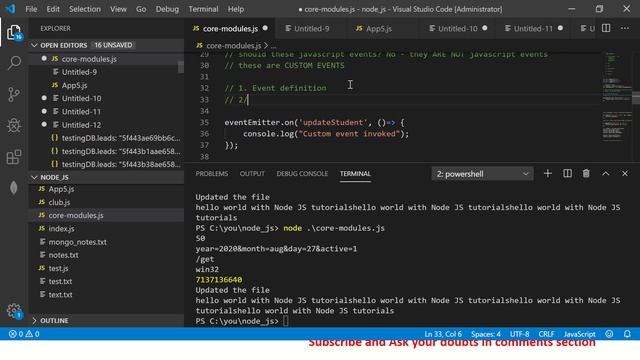The width and height of the screenshot is (640, 360).
Task: Open editor More Actions ellipsis
Action: (x=625, y=28)
